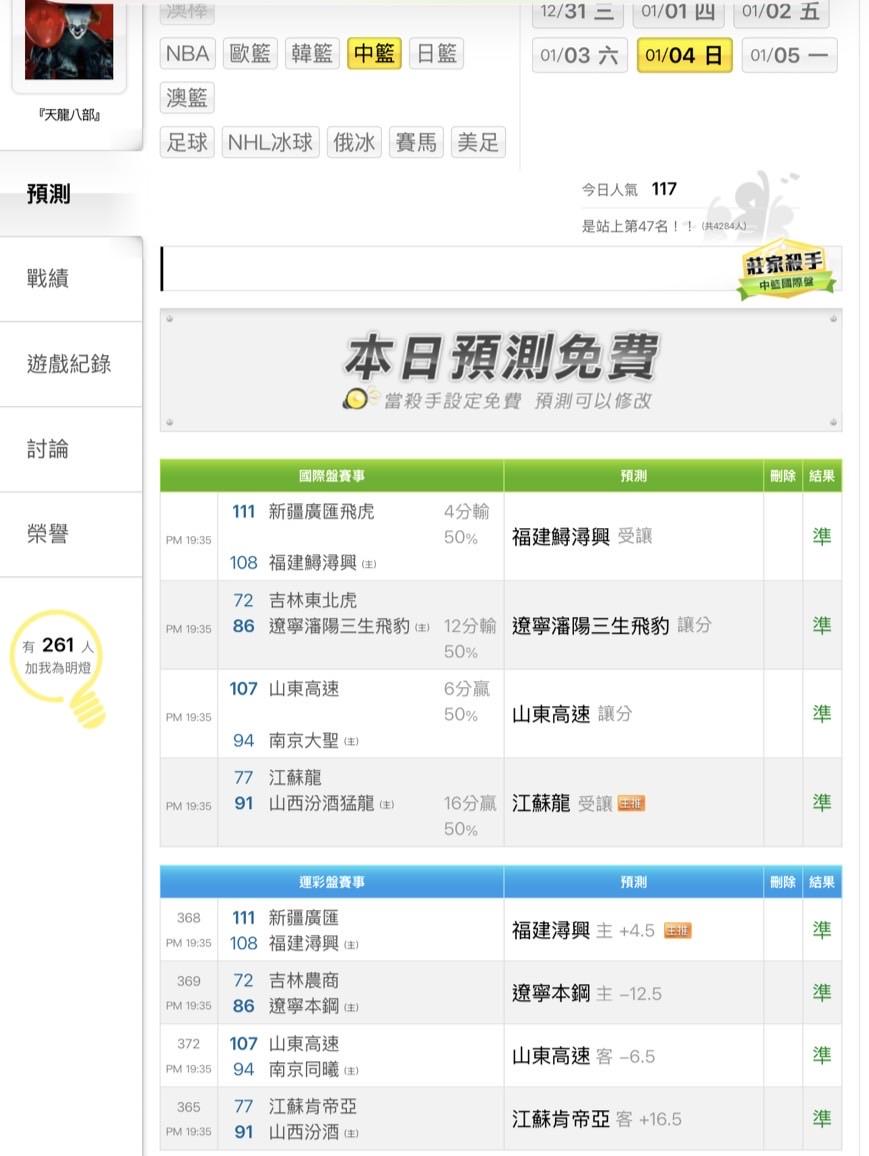Image resolution: width=869 pixels, height=1156 pixels.
Task: Click 16分贏 spread text
Action: [470, 804]
